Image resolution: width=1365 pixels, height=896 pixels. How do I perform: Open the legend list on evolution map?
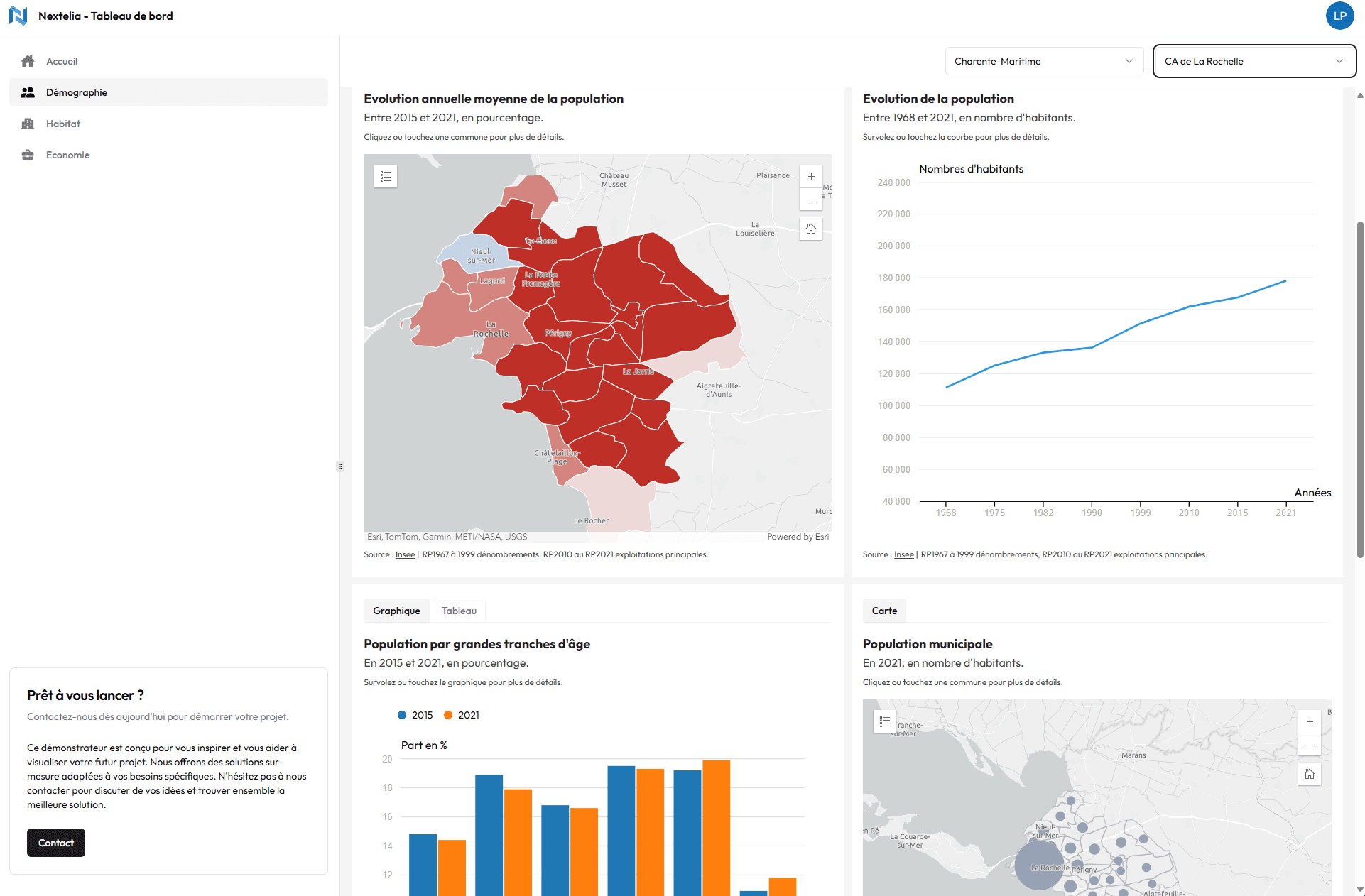(x=386, y=176)
